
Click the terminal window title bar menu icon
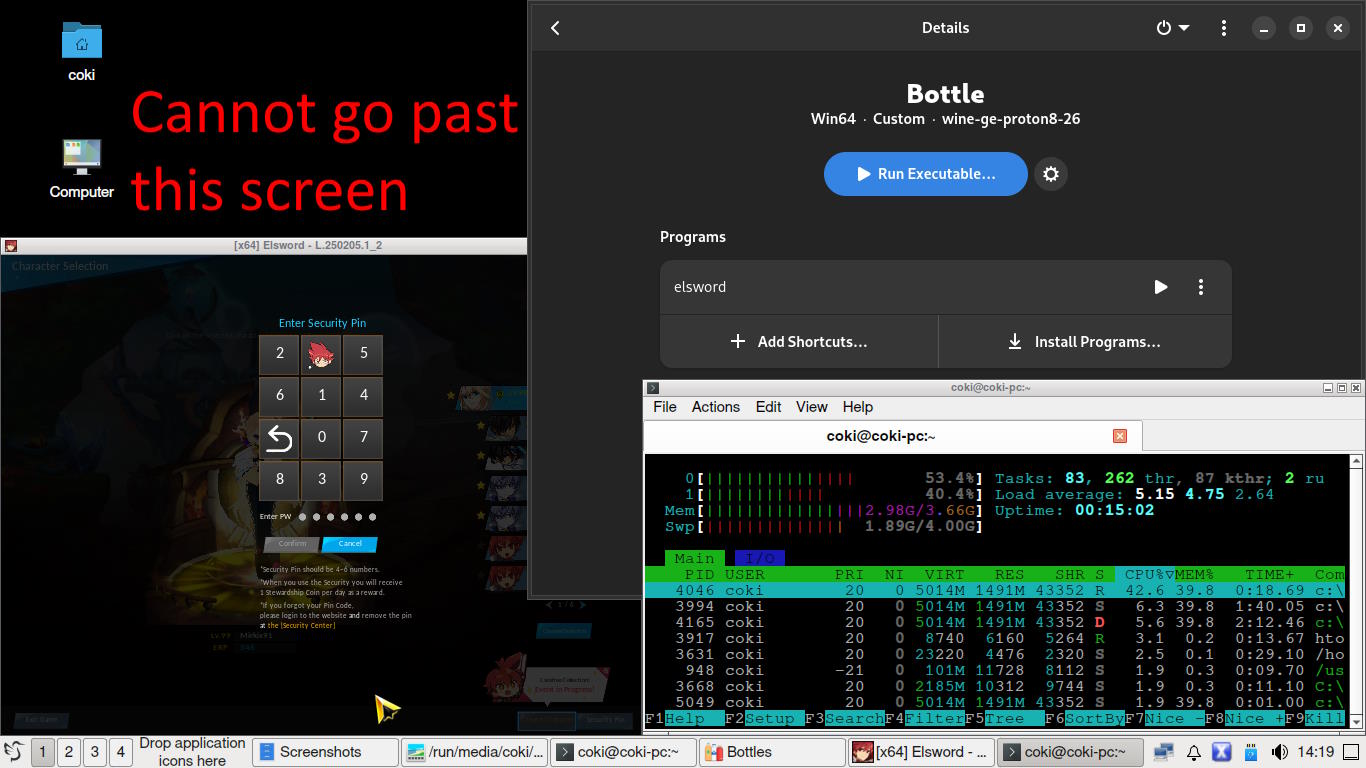click(653, 387)
